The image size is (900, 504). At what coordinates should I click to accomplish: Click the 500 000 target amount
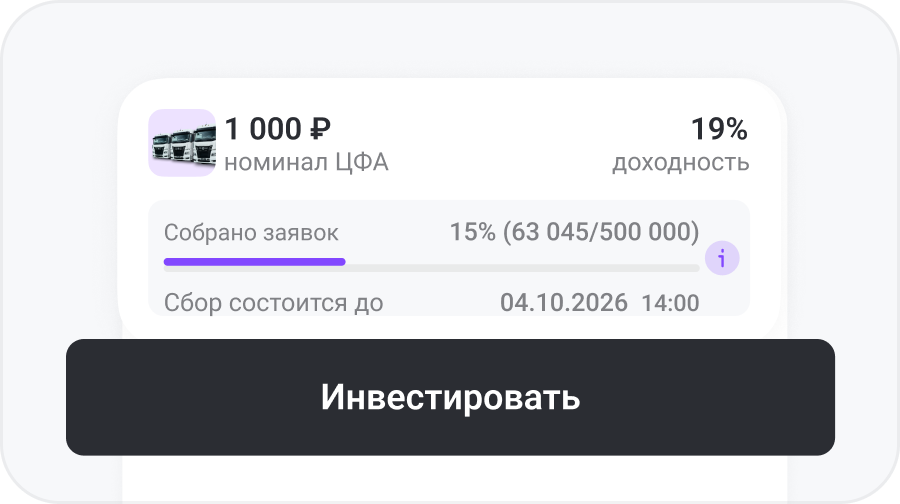pyautogui.click(x=650, y=232)
